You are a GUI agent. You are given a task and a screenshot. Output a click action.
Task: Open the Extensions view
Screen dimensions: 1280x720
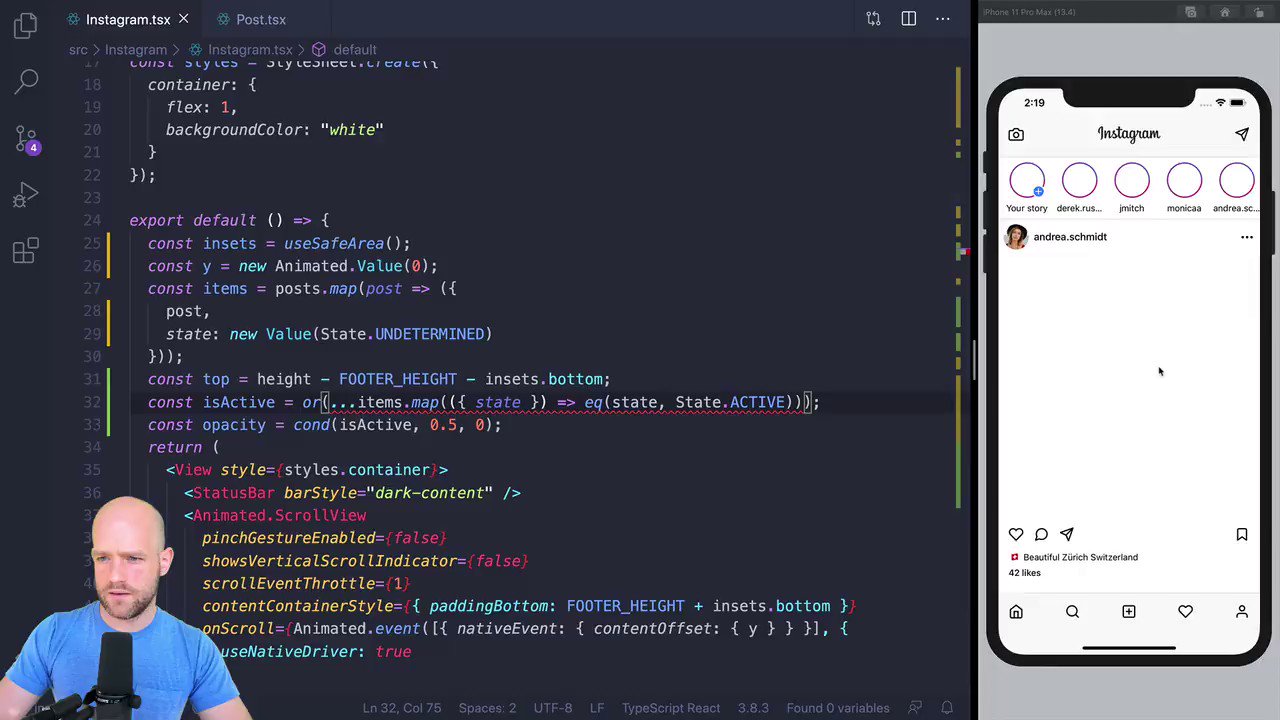[25, 252]
